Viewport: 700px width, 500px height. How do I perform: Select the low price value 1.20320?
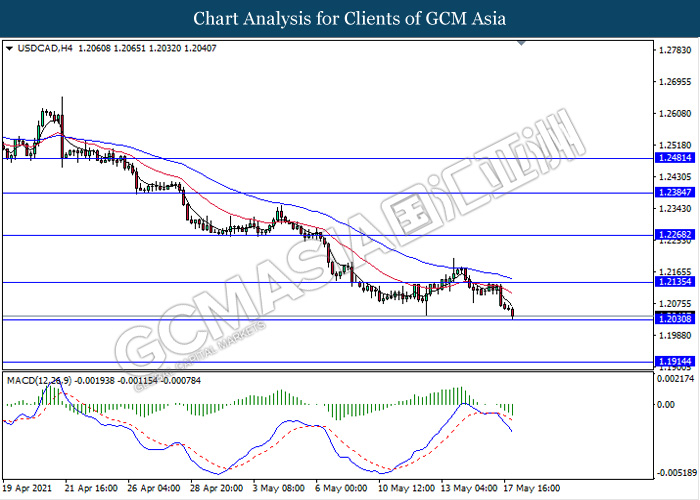(165, 48)
